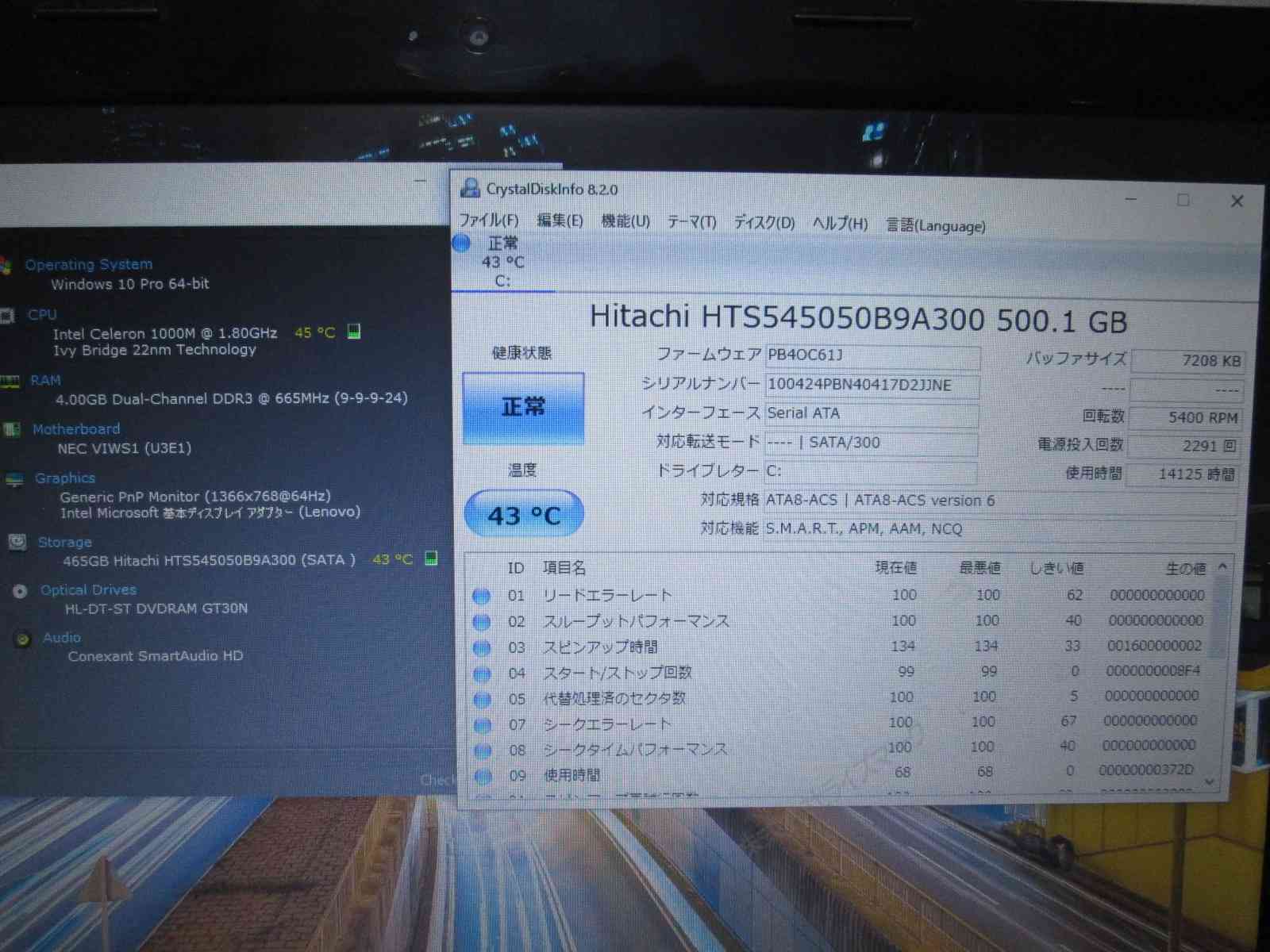Click status circle for attribute 07 シークエラーレート
Screen dimensions: 1270x952
click(483, 725)
